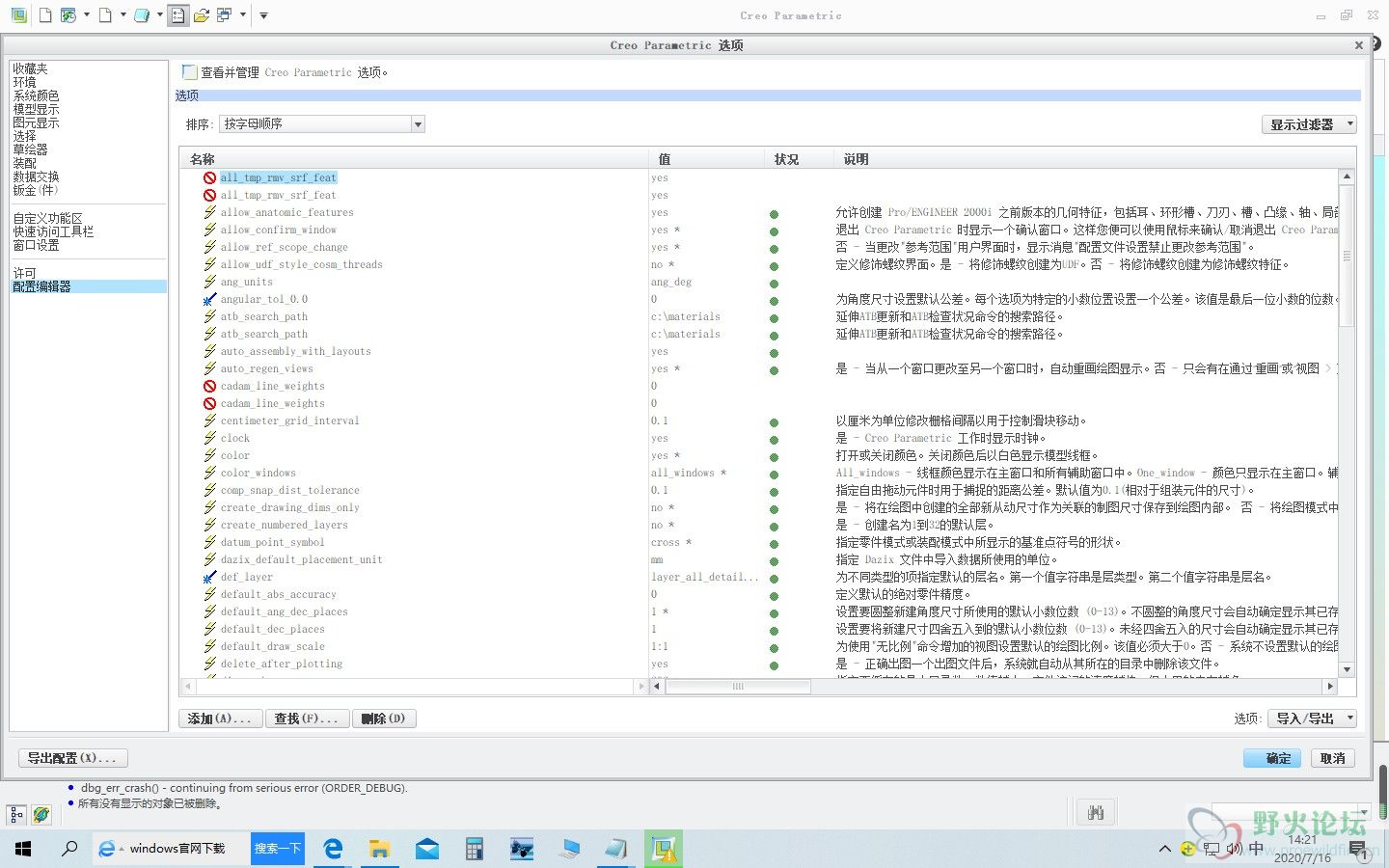The image size is (1389, 868).
Task: Click the New file icon in top toolbar
Action: [45, 15]
